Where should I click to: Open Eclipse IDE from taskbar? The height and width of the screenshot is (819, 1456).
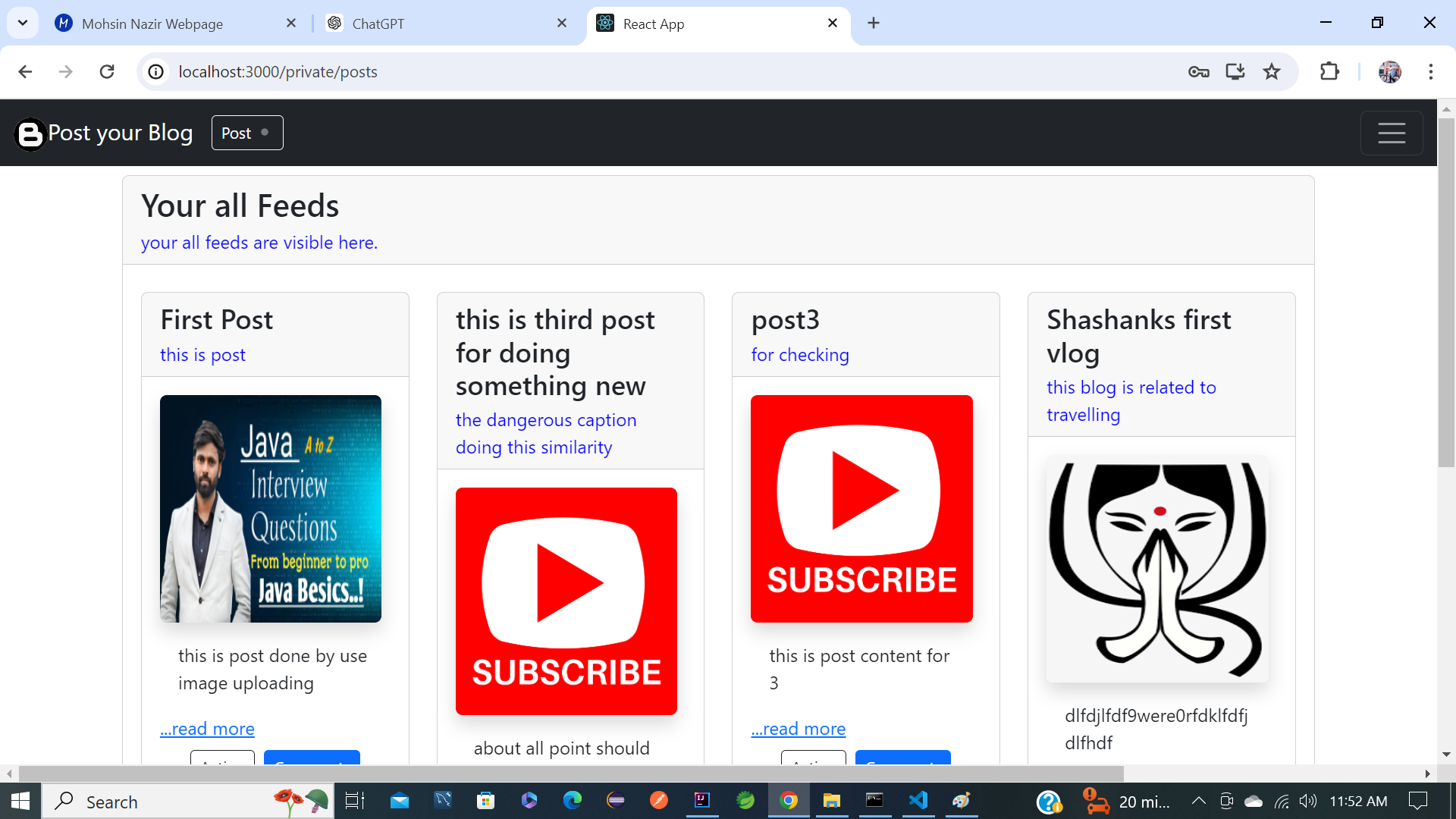coord(616,801)
